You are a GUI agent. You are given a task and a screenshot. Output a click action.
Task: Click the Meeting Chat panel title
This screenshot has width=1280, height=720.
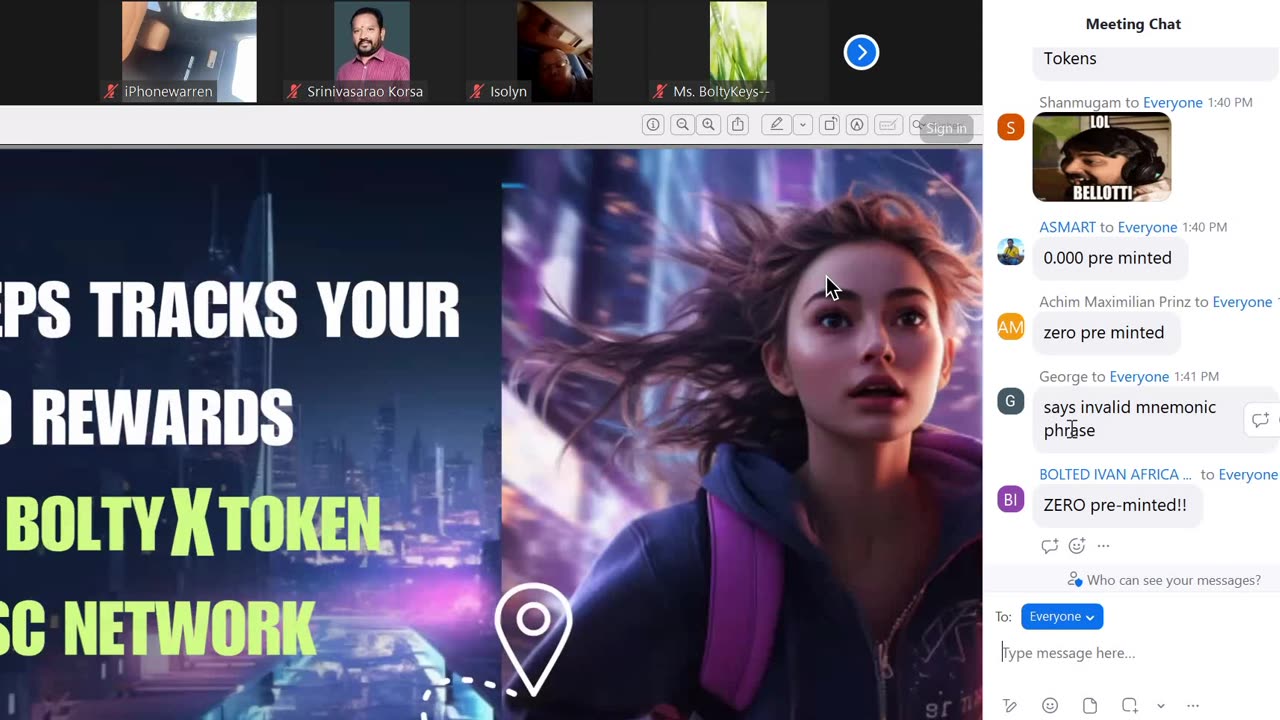(1133, 24)
